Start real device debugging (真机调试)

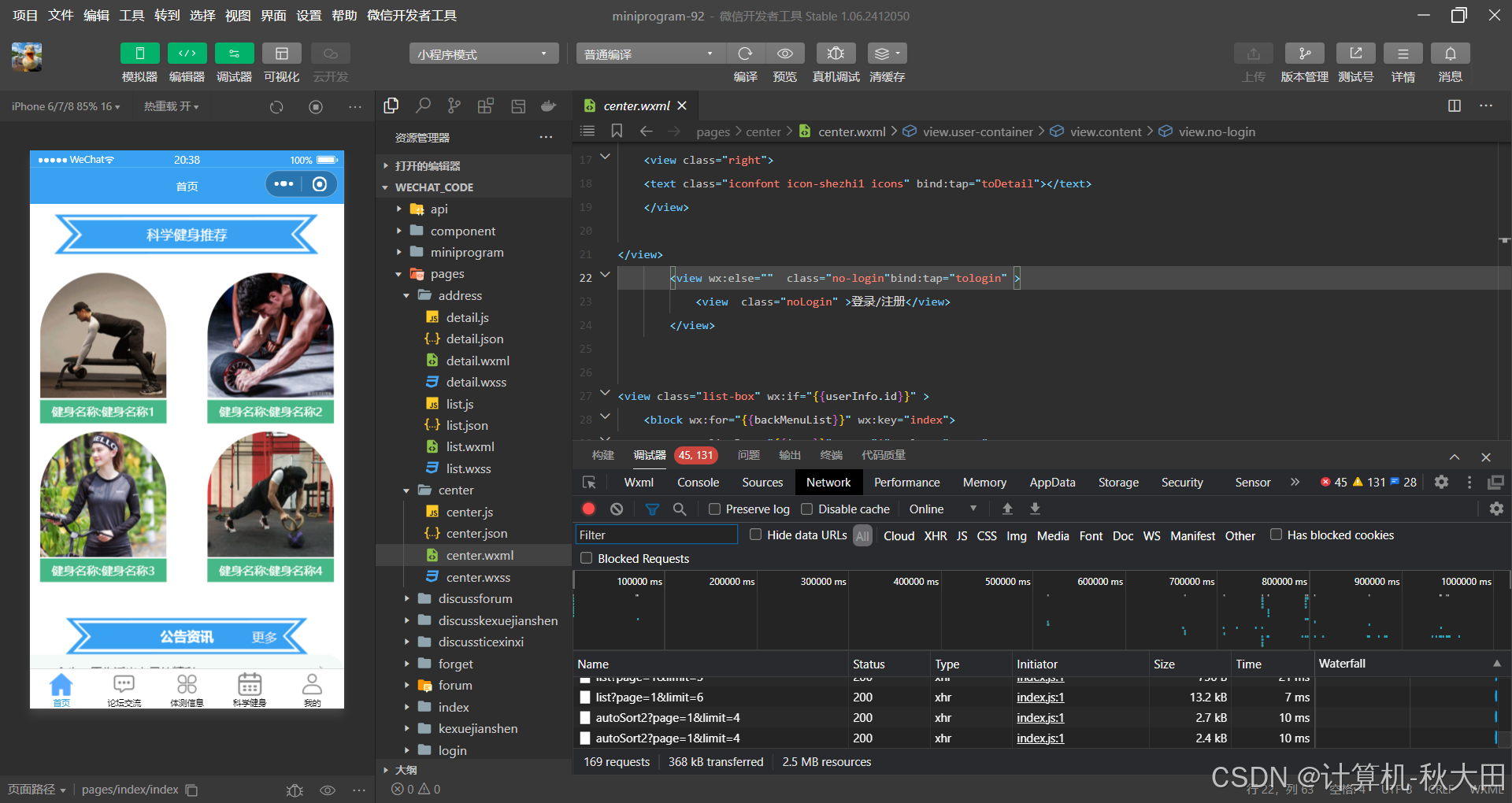[x=836, y=54]
